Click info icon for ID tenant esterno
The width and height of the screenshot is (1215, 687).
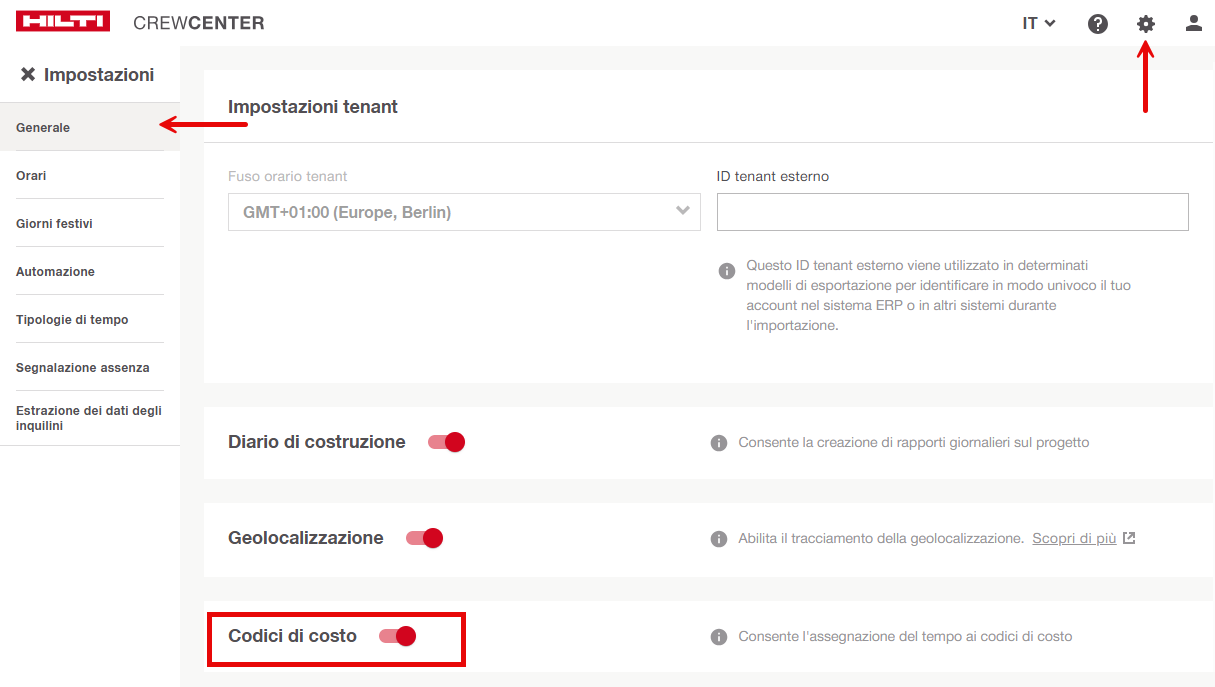point(727,271)
